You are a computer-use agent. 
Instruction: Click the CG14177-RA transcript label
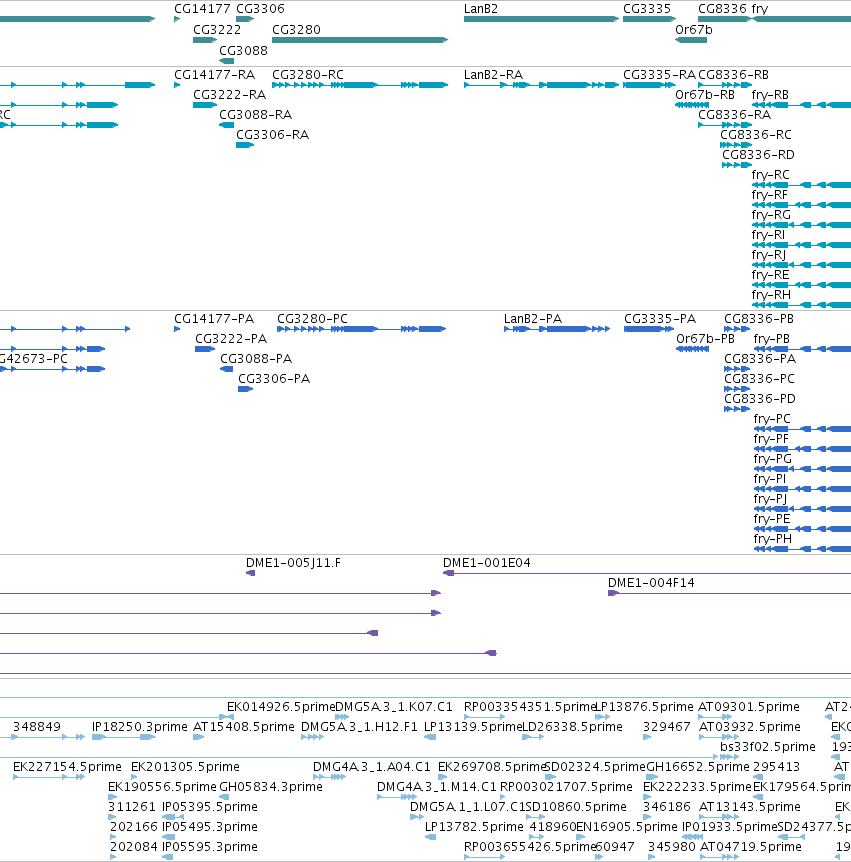[x=214, y=75]
